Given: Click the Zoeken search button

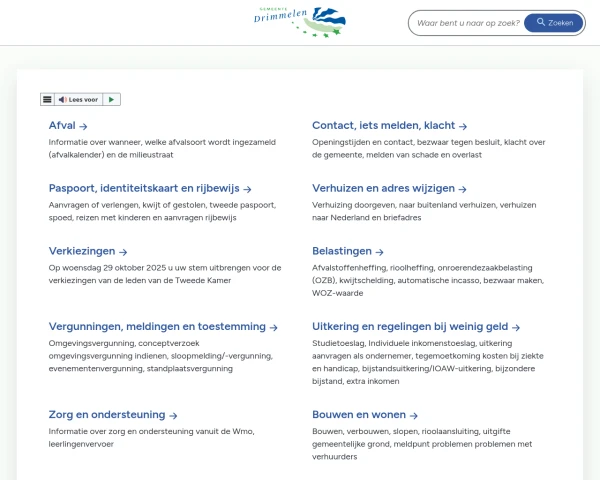Looking at the screenshot, I should [x=554, y=22].
